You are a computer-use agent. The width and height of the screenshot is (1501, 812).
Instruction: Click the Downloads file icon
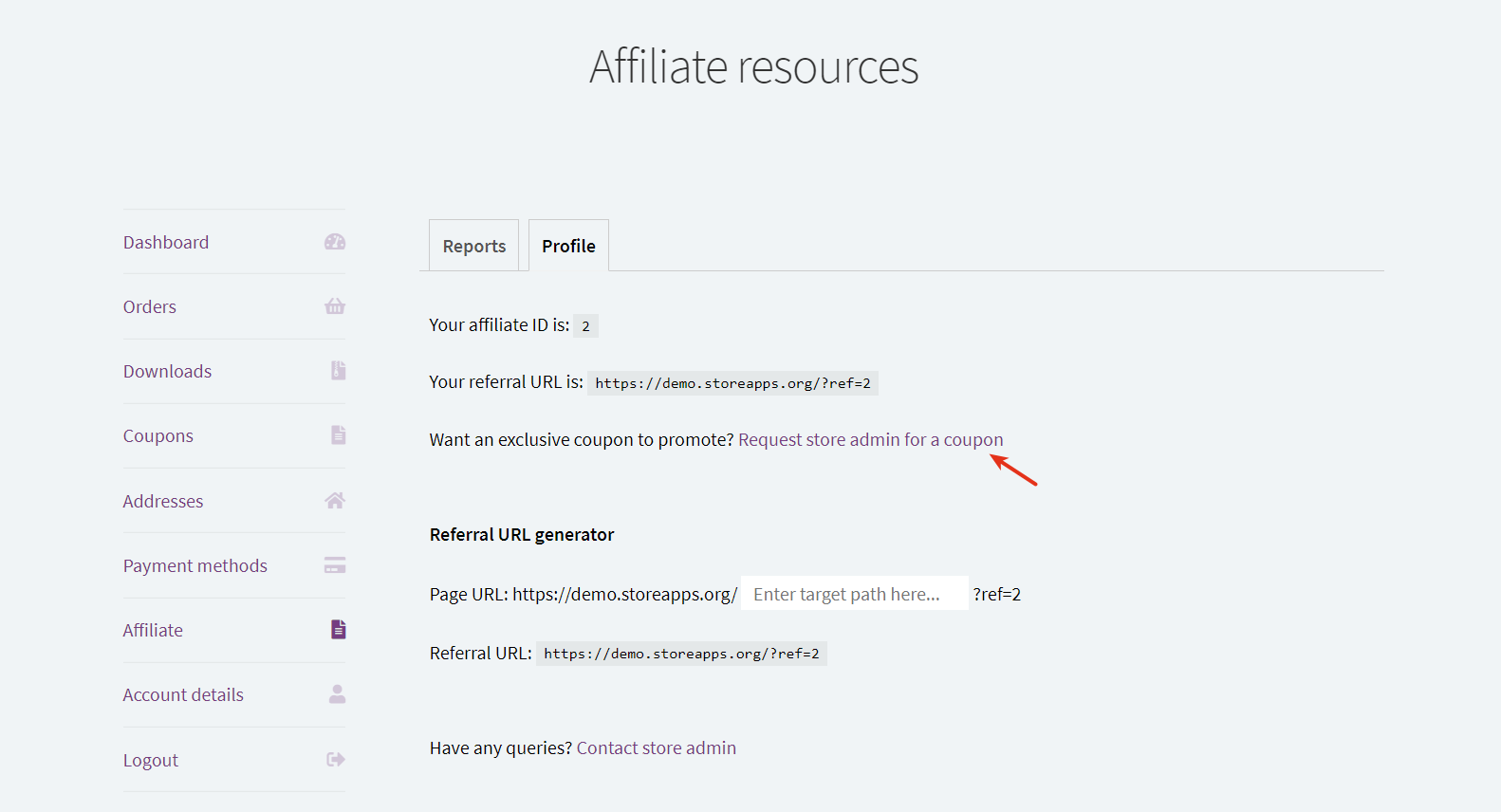tap(338, 371)
